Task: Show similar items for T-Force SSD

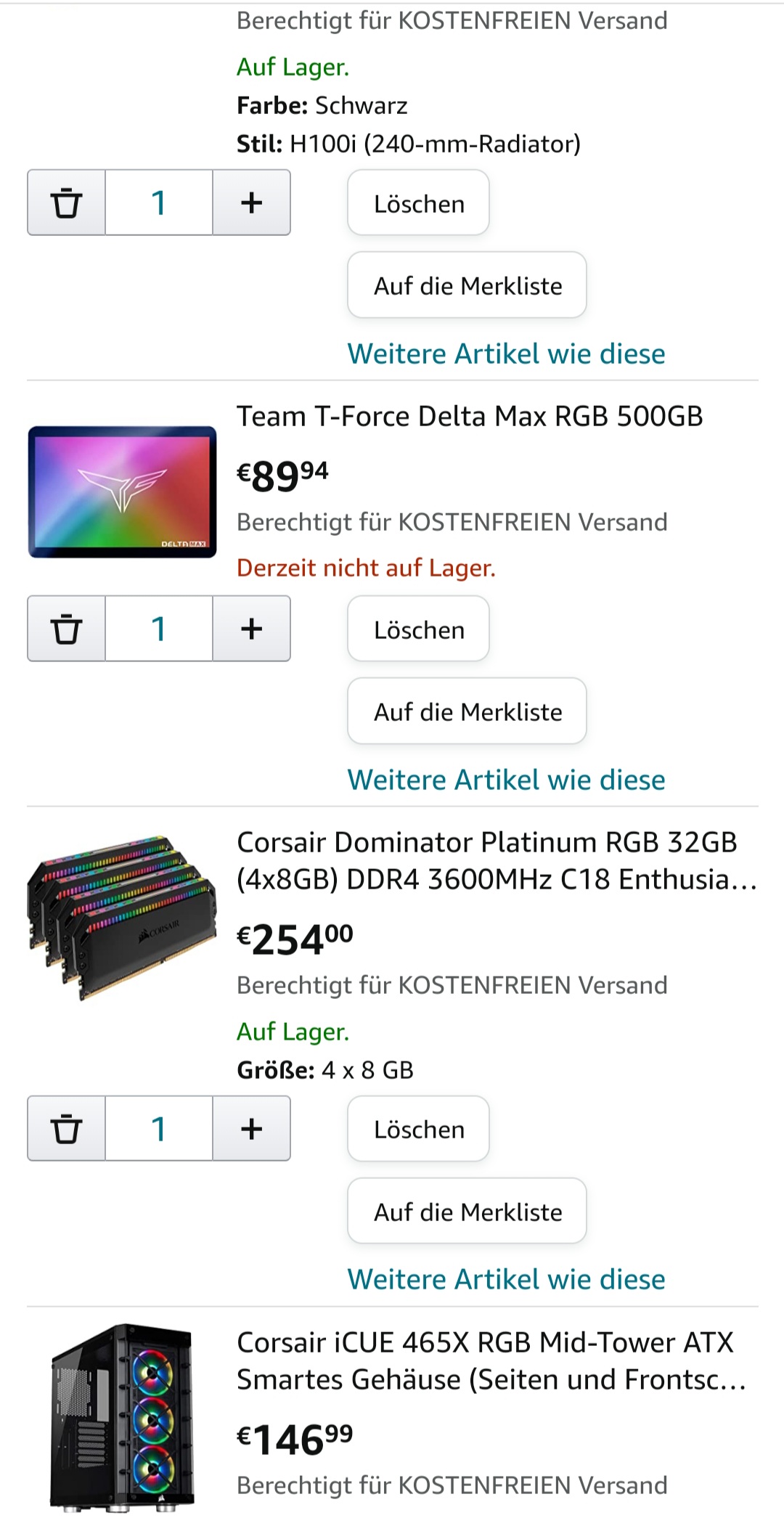Action: point(506,780)
